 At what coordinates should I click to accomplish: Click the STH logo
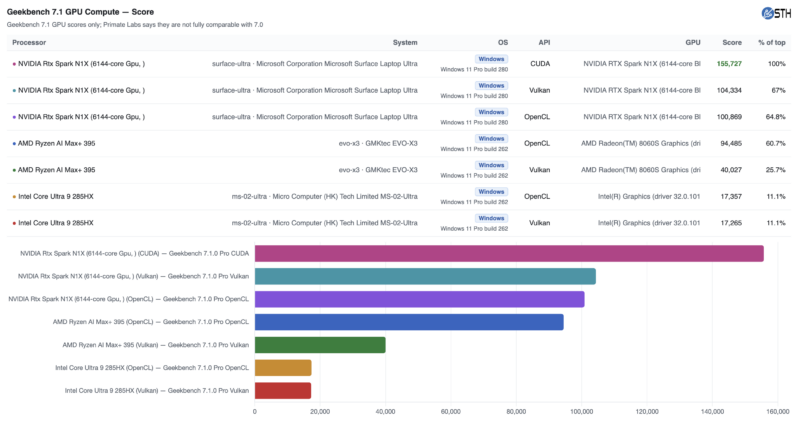coord(776,13)
